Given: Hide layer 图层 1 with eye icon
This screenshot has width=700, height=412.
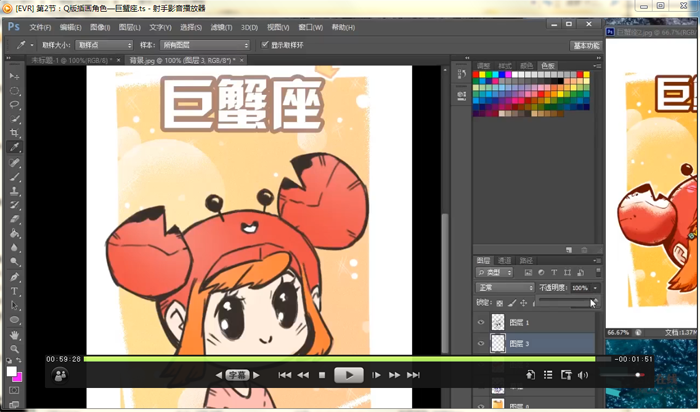Looking at the screenshot, I should point(481,322).
